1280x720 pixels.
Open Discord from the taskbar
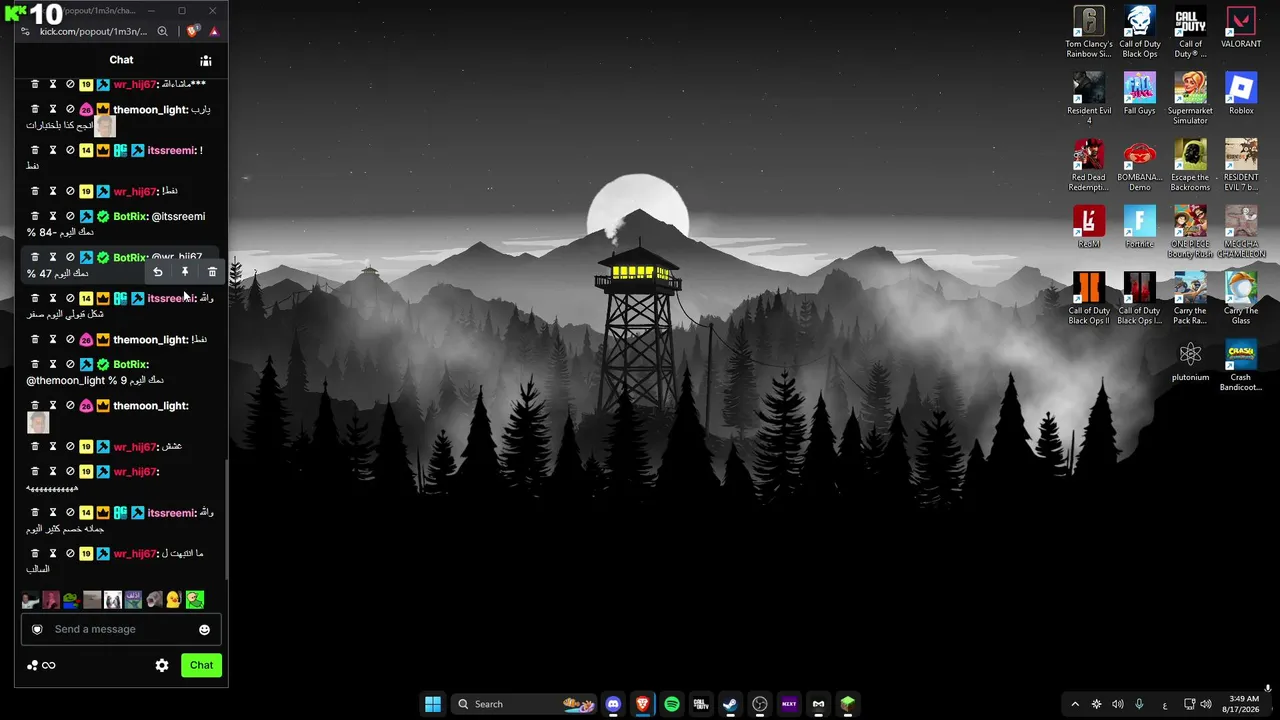pyautogui.click(x=613, y=704)
